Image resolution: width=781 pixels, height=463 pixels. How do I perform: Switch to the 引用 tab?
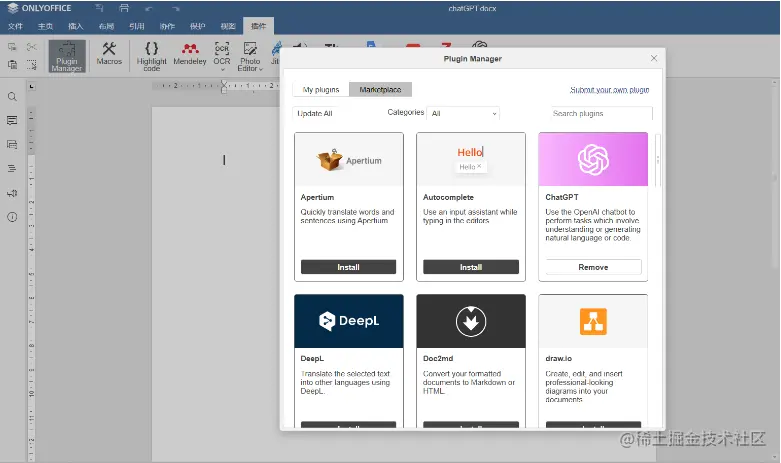tap(136, 26)
